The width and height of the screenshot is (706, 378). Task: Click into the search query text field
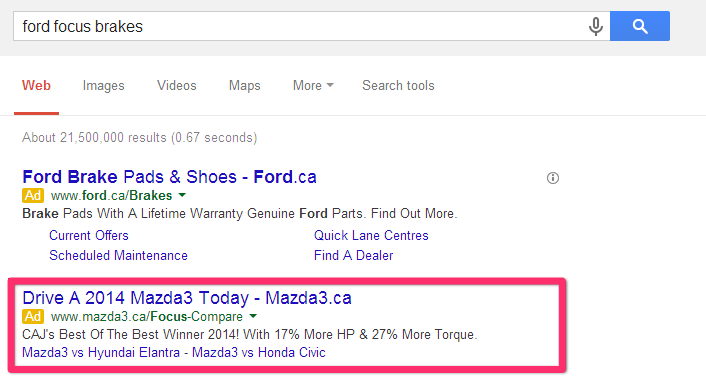pyautogui.click(x=300, y=26)
